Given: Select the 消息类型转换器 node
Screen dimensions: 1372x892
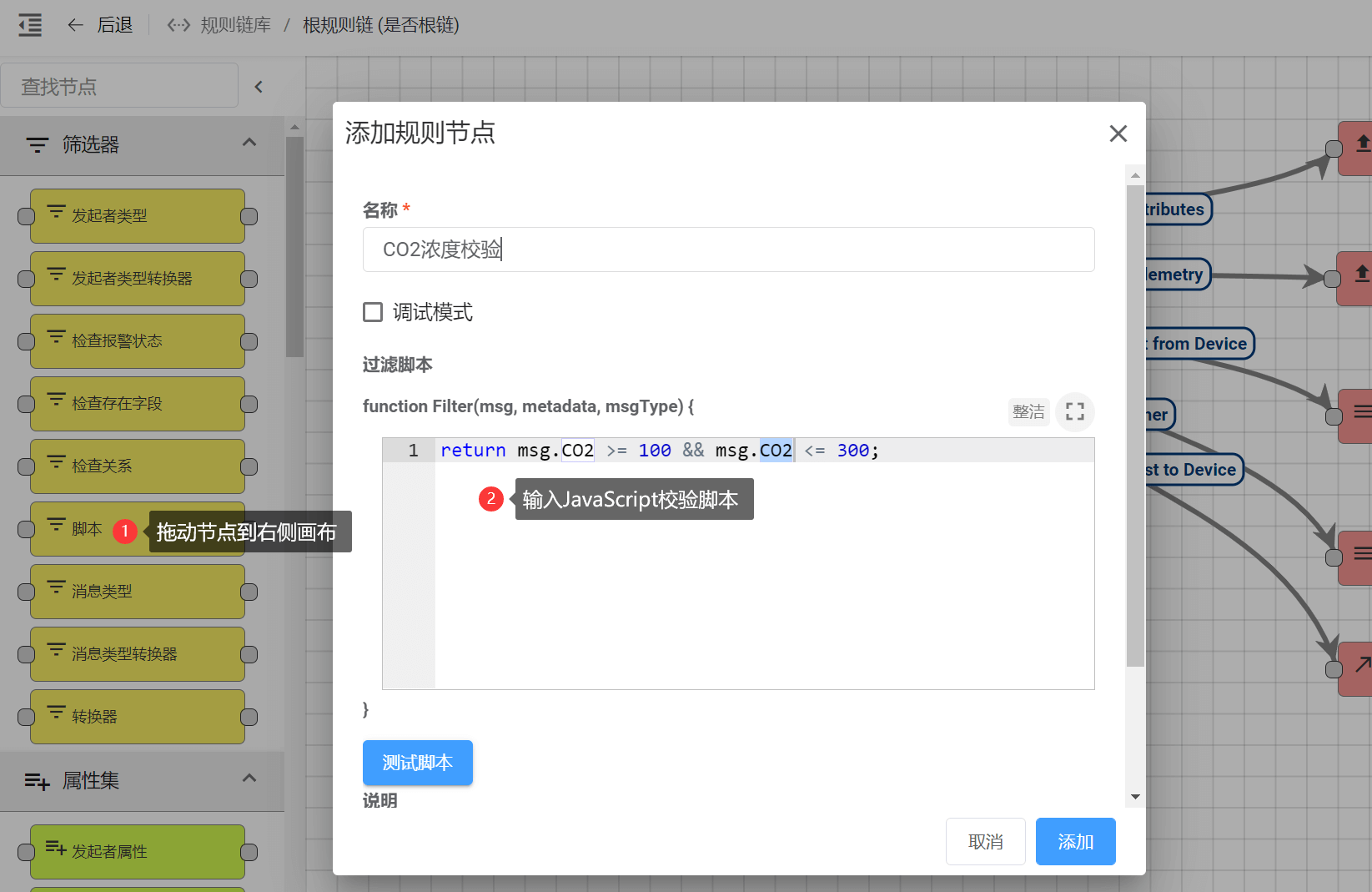Looking at the screenshot, I should pyautogui.click(x=138, y=654).
